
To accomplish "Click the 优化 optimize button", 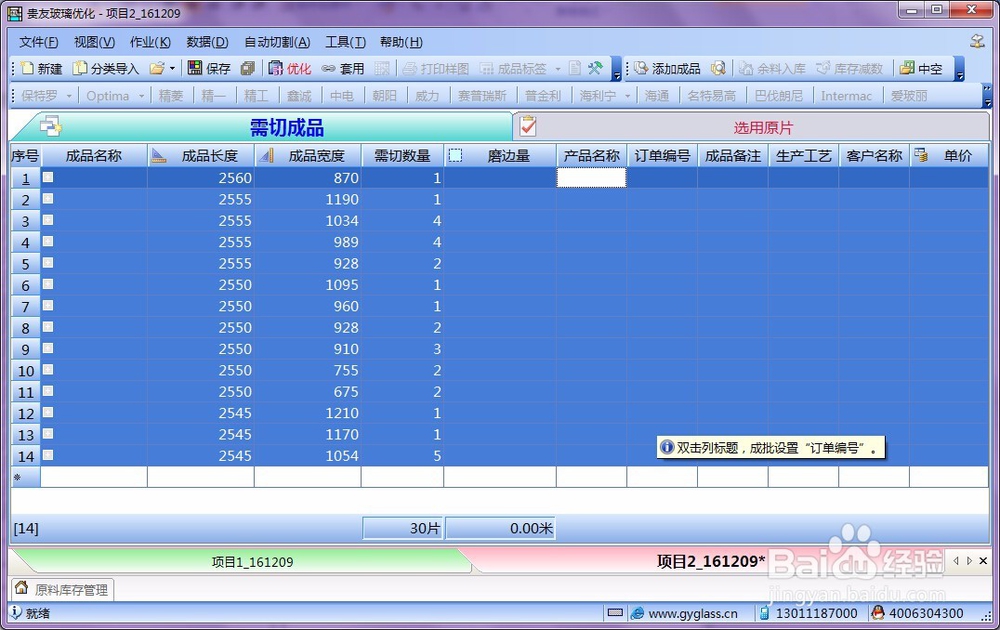I will pos(290,68).
